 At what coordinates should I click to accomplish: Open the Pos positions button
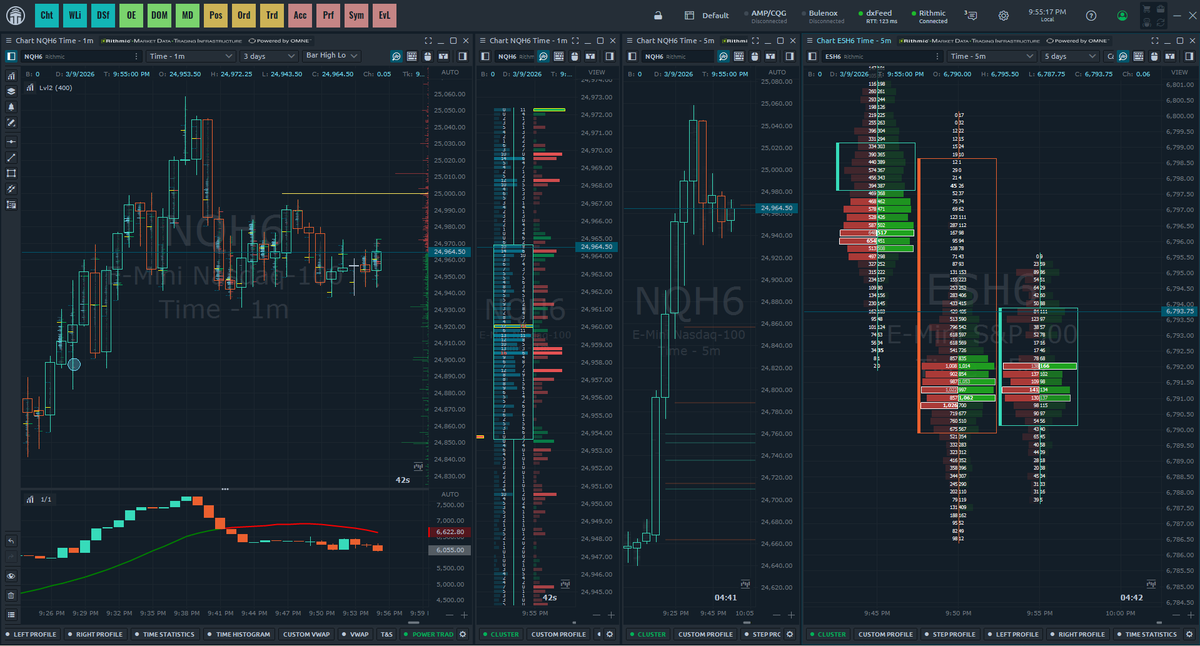(x=216, y=16)
